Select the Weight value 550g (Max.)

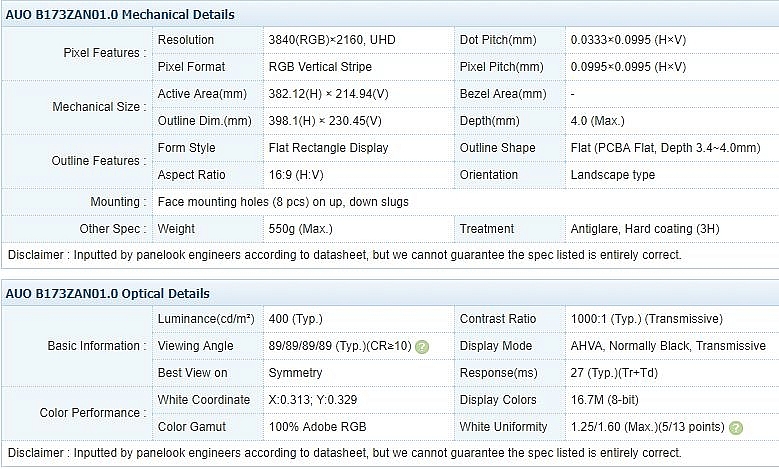[301, 229]
